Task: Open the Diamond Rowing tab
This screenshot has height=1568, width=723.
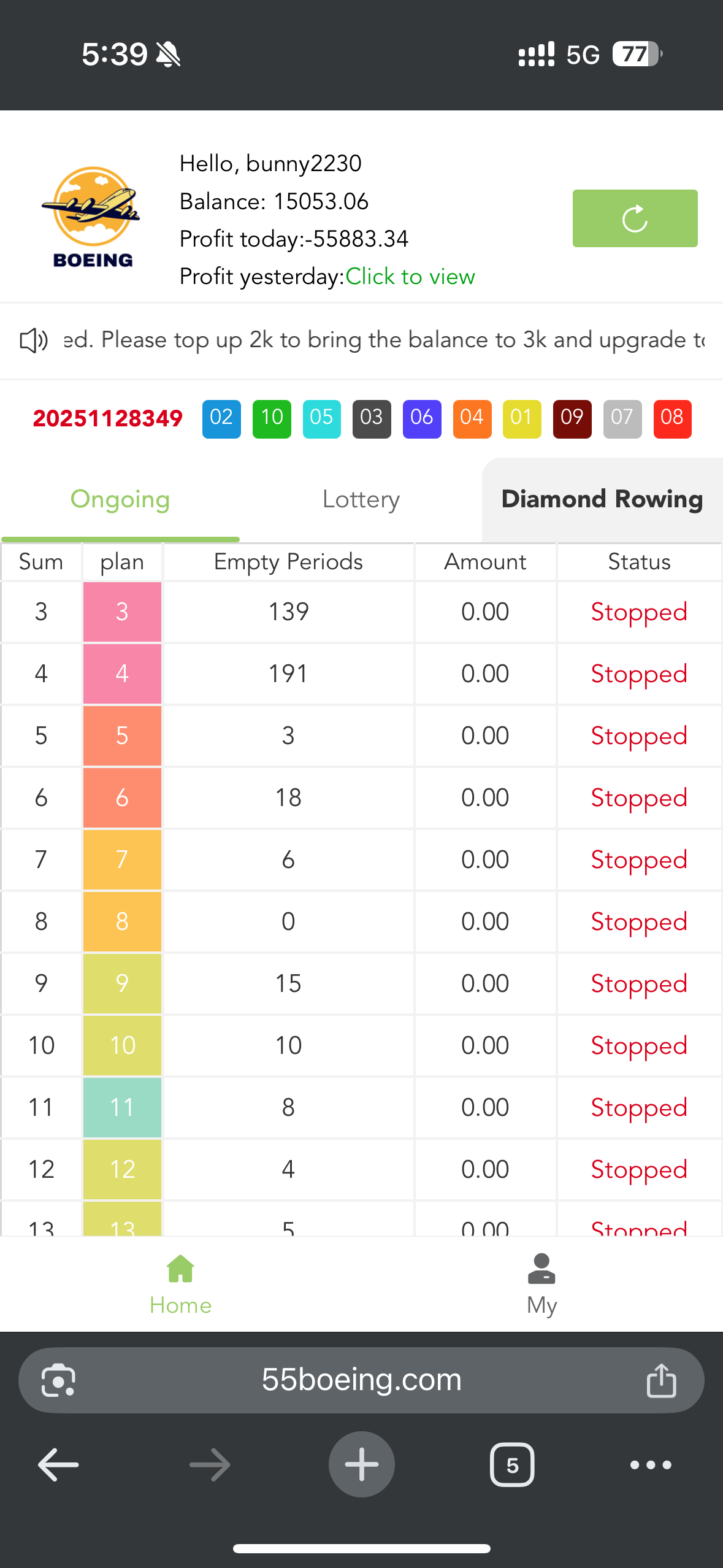Action: click(602, 499)
